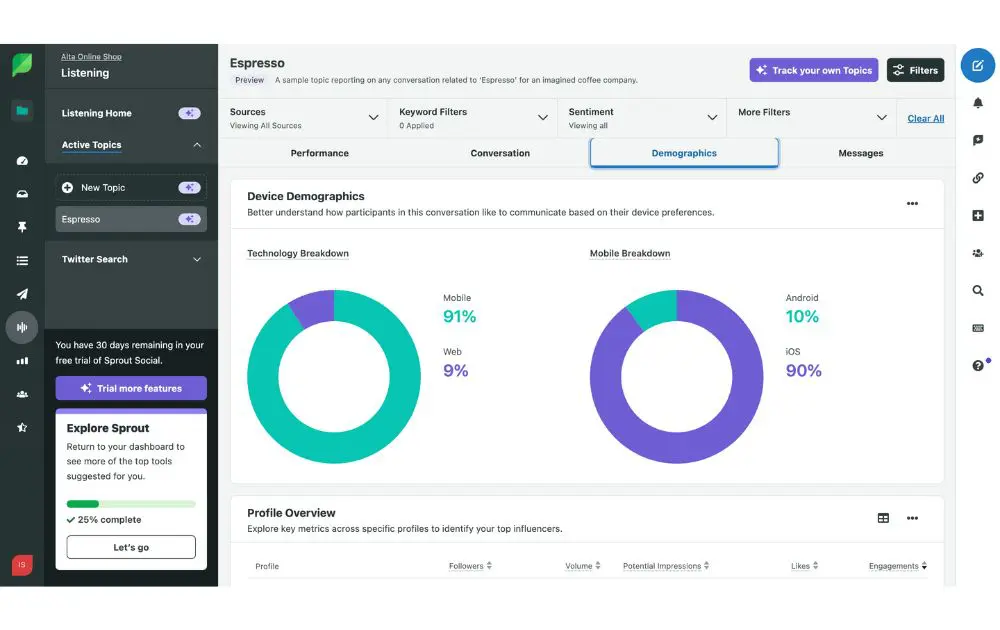The width and height of the screenshot is (1000, 630).
Task: Open the More Filters dropdown
Action: click(x=811, y=117)
